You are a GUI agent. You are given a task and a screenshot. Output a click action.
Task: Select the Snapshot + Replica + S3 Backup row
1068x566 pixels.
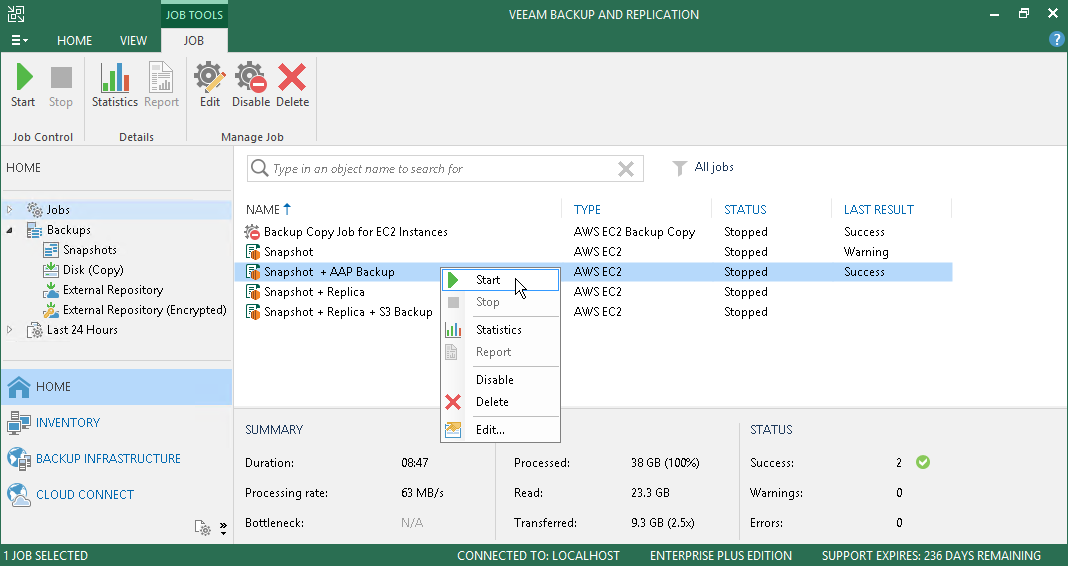point(593,312)
